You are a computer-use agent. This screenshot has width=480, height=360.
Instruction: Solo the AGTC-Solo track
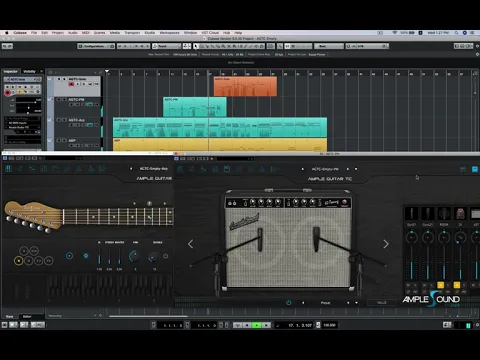pyautogui.click(x=64, y=79)
